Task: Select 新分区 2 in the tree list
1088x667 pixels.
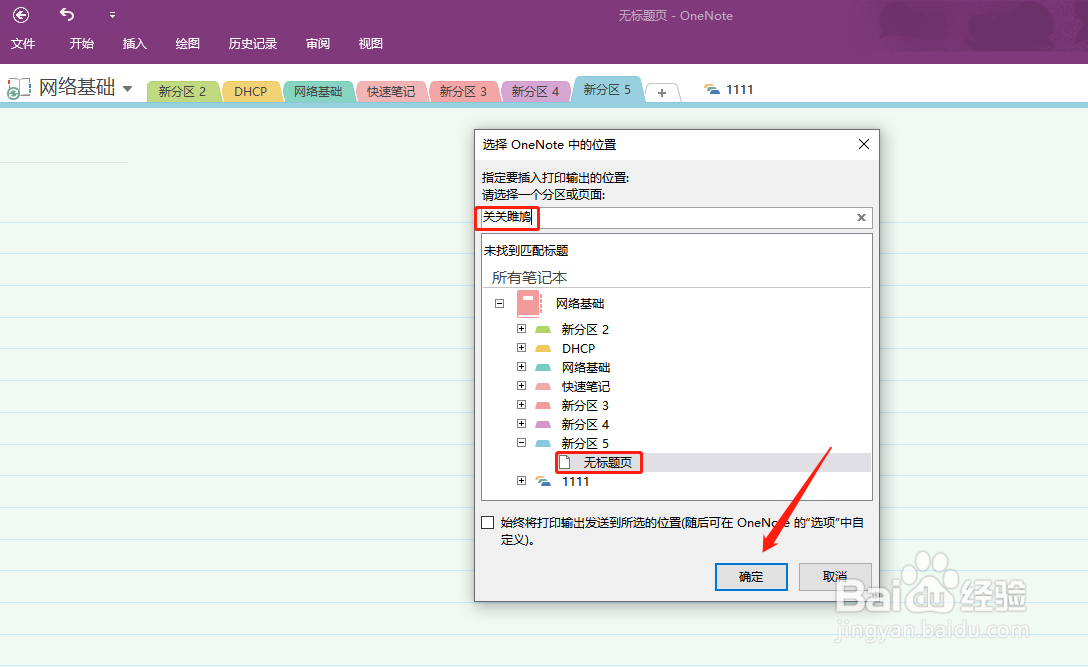Action: coord(585,329)
